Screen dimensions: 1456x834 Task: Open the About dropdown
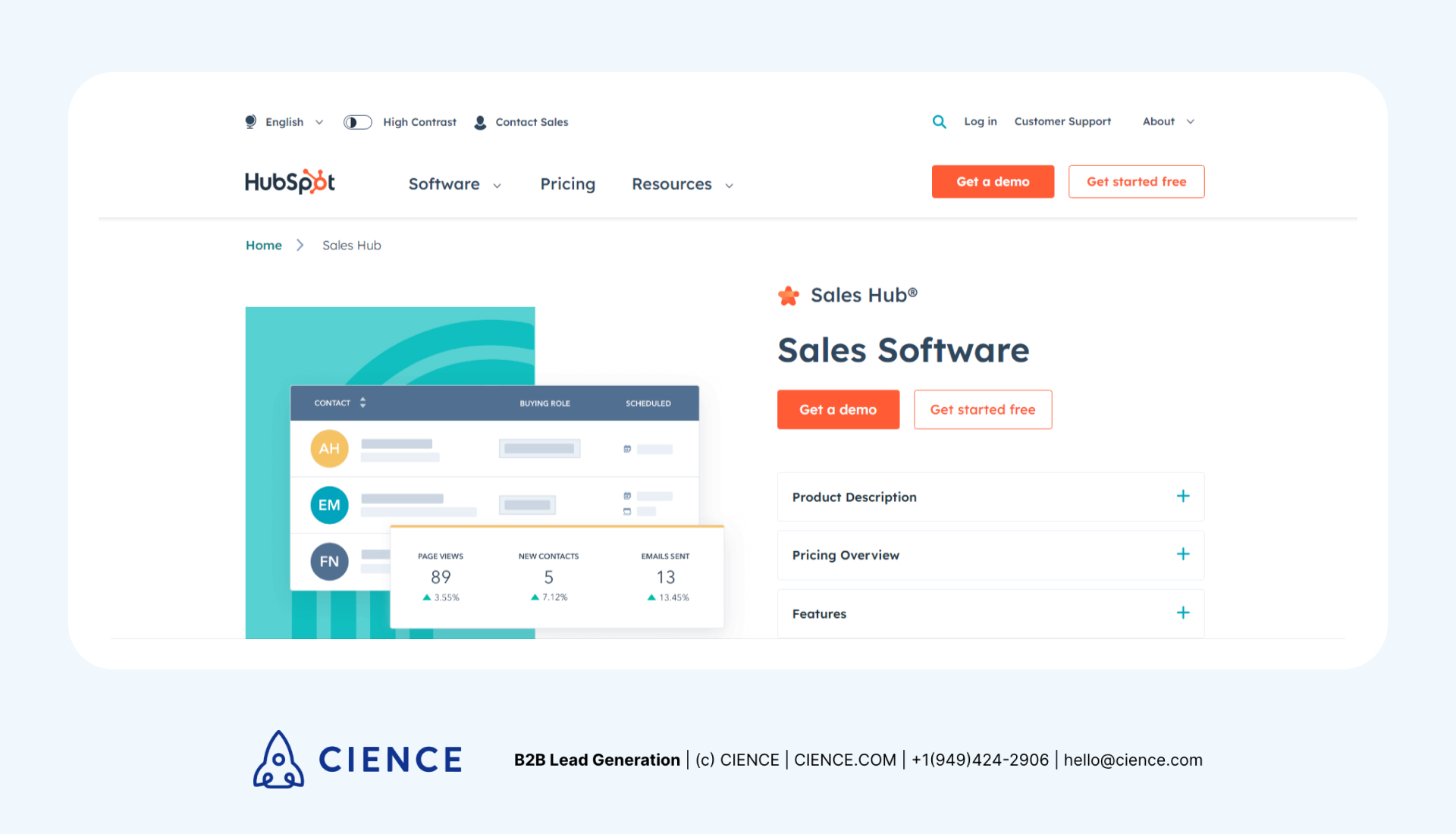tap(1167, 121)
